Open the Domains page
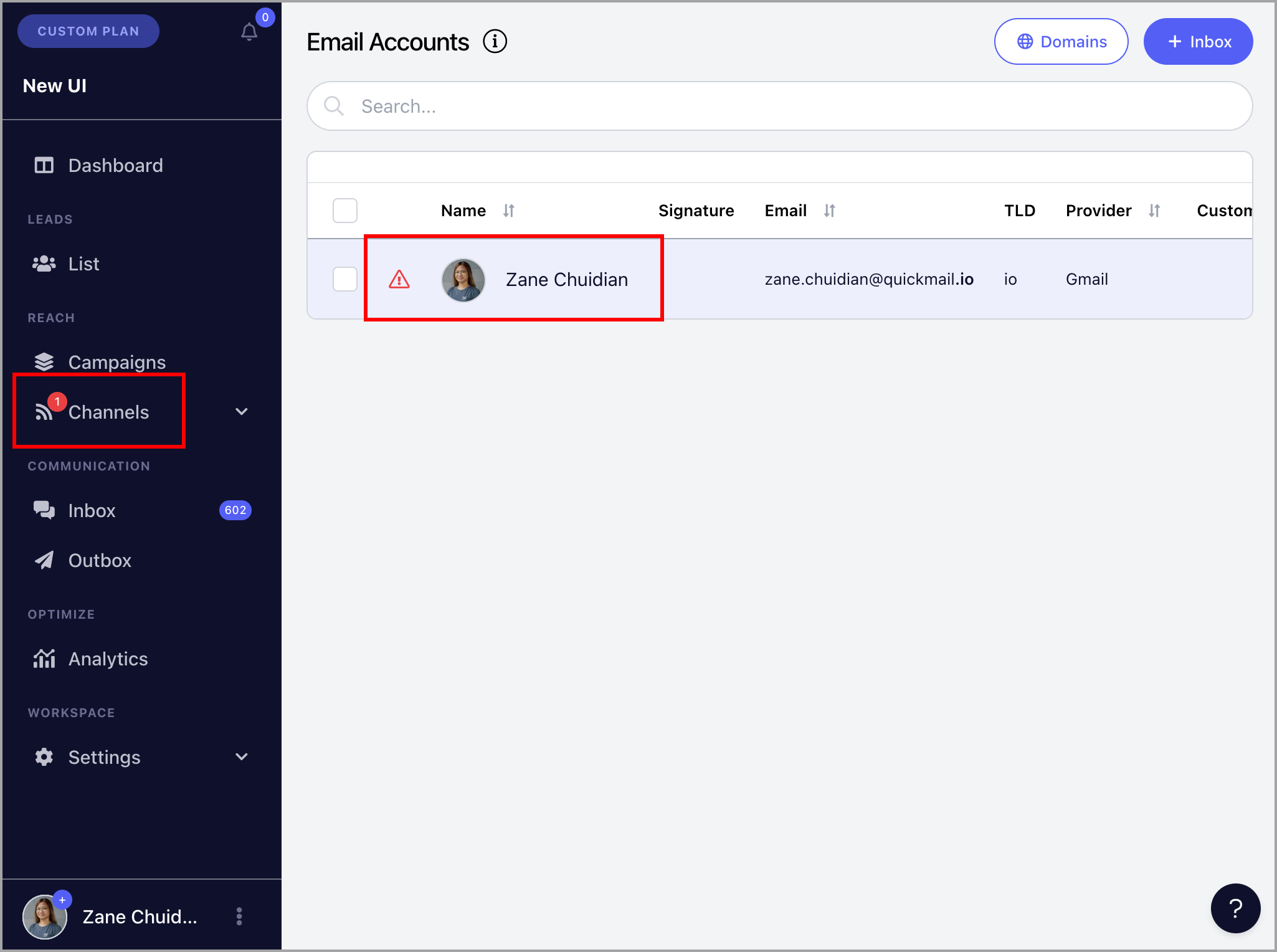The width and height of the screenshot is (1277, 952). coord(1061,42)
